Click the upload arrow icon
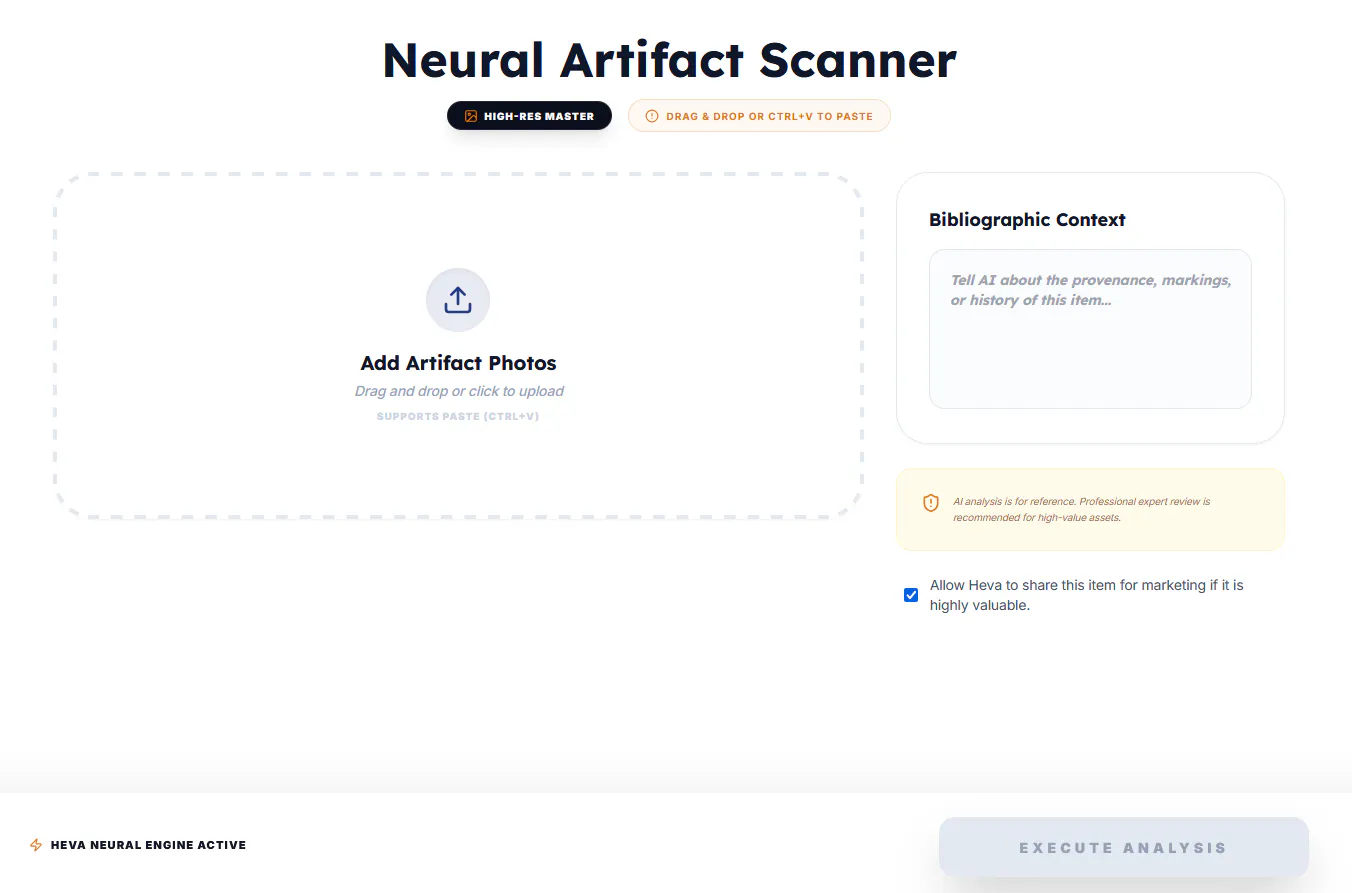This screenshot has width=1352, height=893. coord(458,300)
